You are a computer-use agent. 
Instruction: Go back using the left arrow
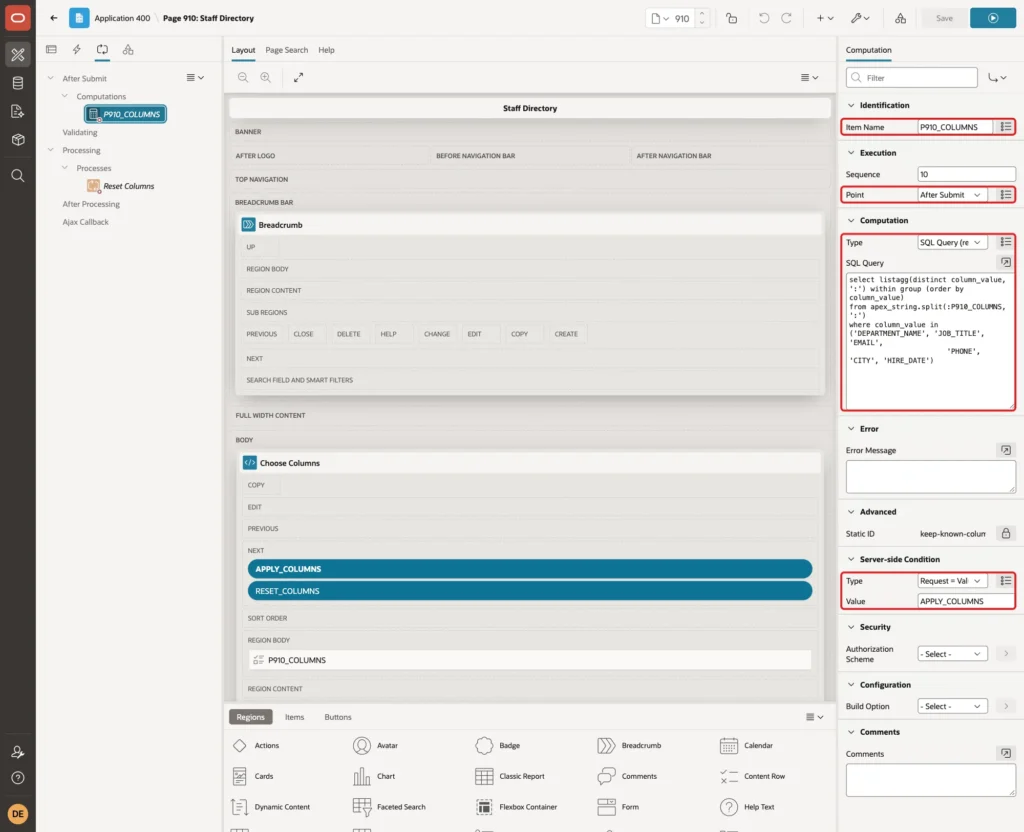coord(54,18)
